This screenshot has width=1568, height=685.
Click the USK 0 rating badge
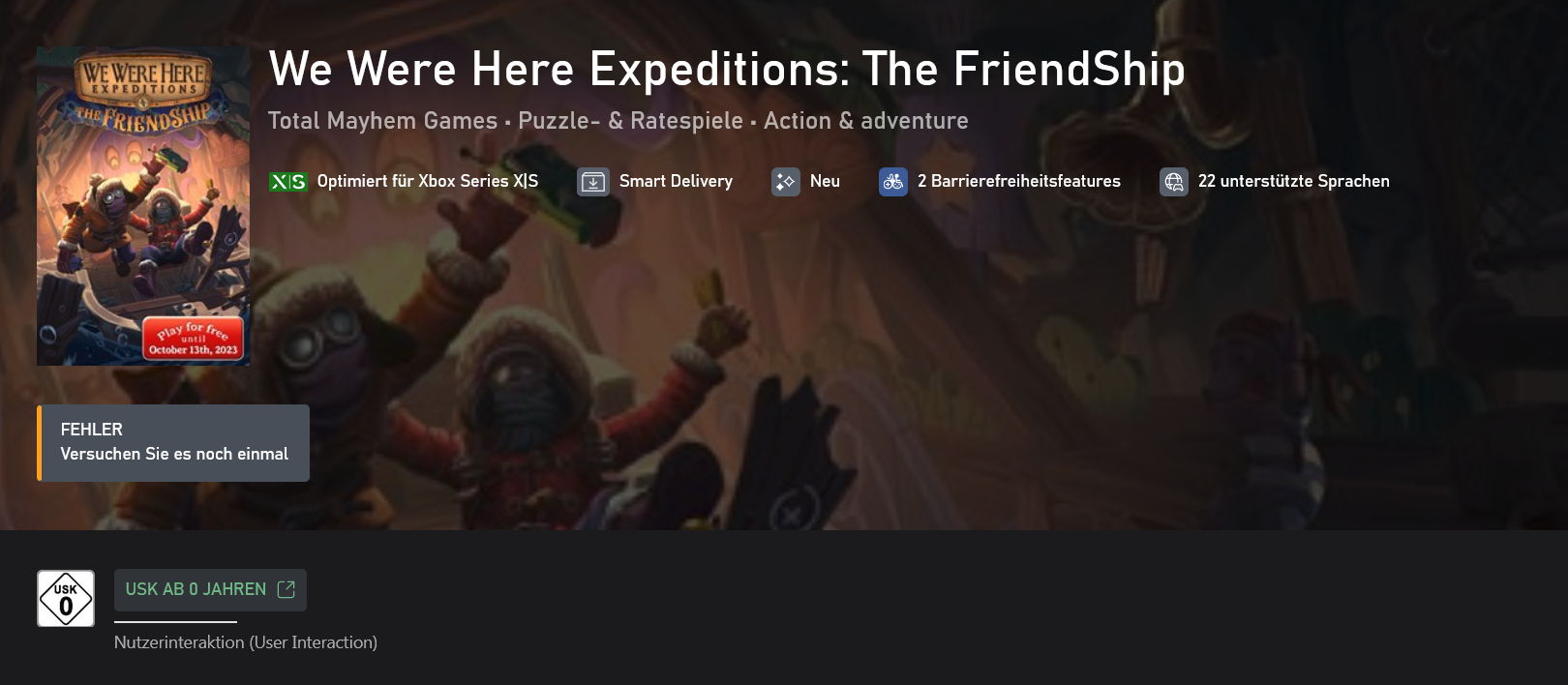pos(66,598)
